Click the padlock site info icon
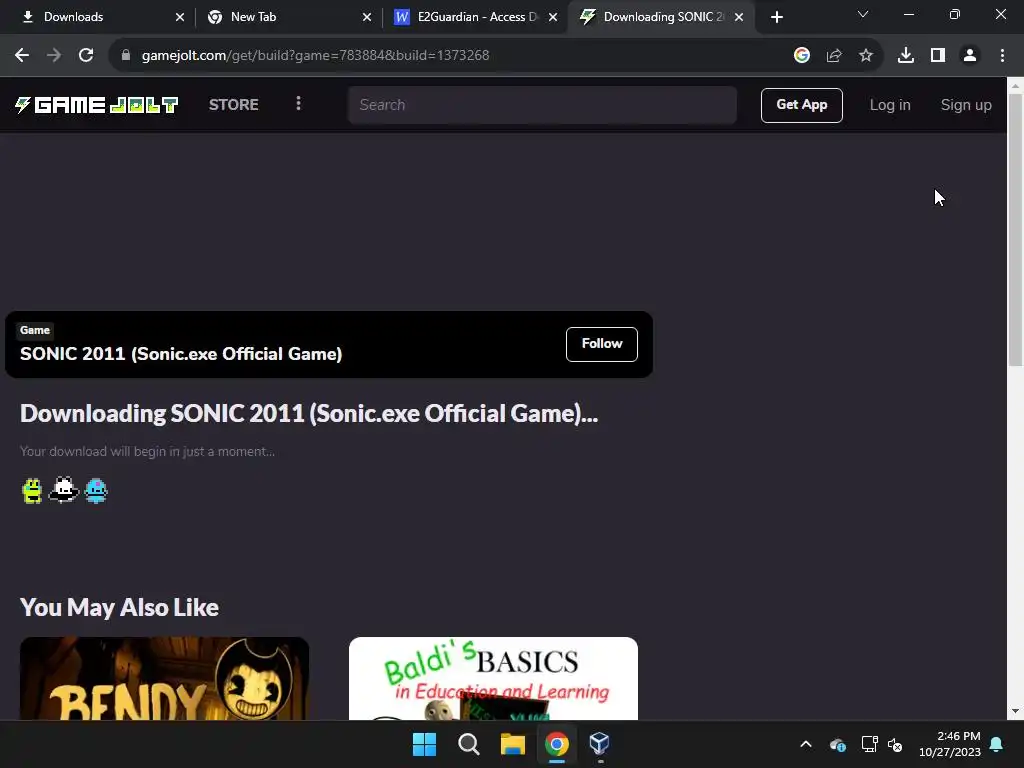Image resolution: width=1024 pixels, height=768 pixels. point(126,55)
